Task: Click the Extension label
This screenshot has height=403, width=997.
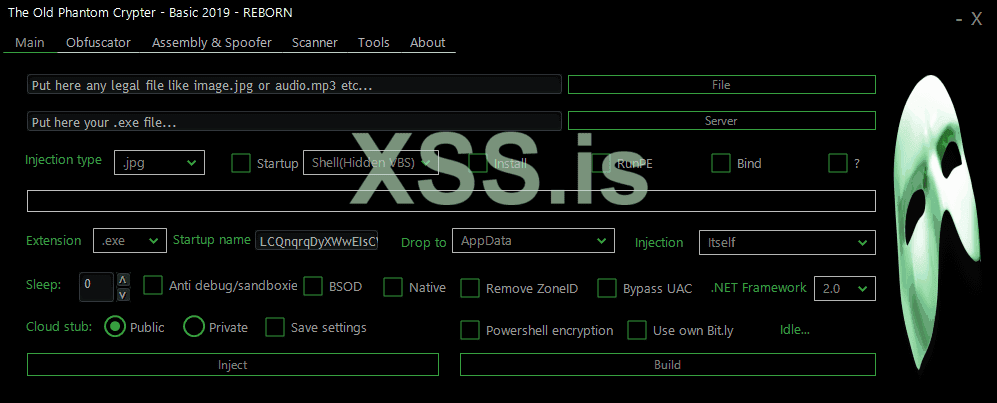Action: pyautogui.click(x=53, y=241)
